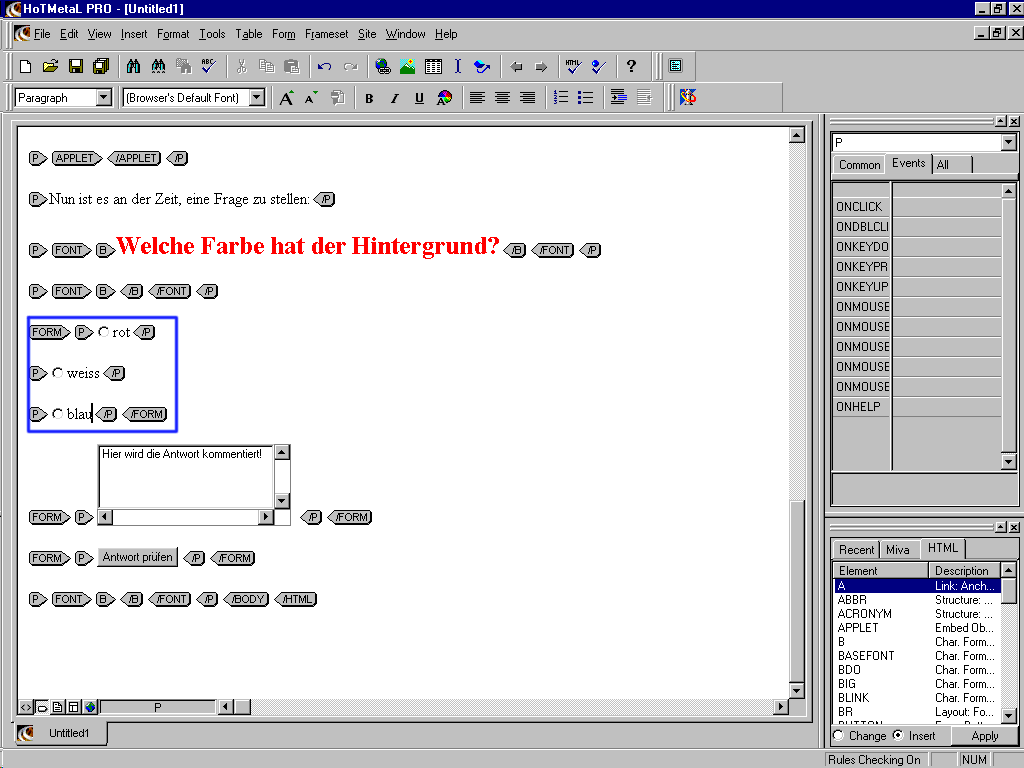
Task: Expand the Browser's Default Font dropdown
Action: coord(257,98)
